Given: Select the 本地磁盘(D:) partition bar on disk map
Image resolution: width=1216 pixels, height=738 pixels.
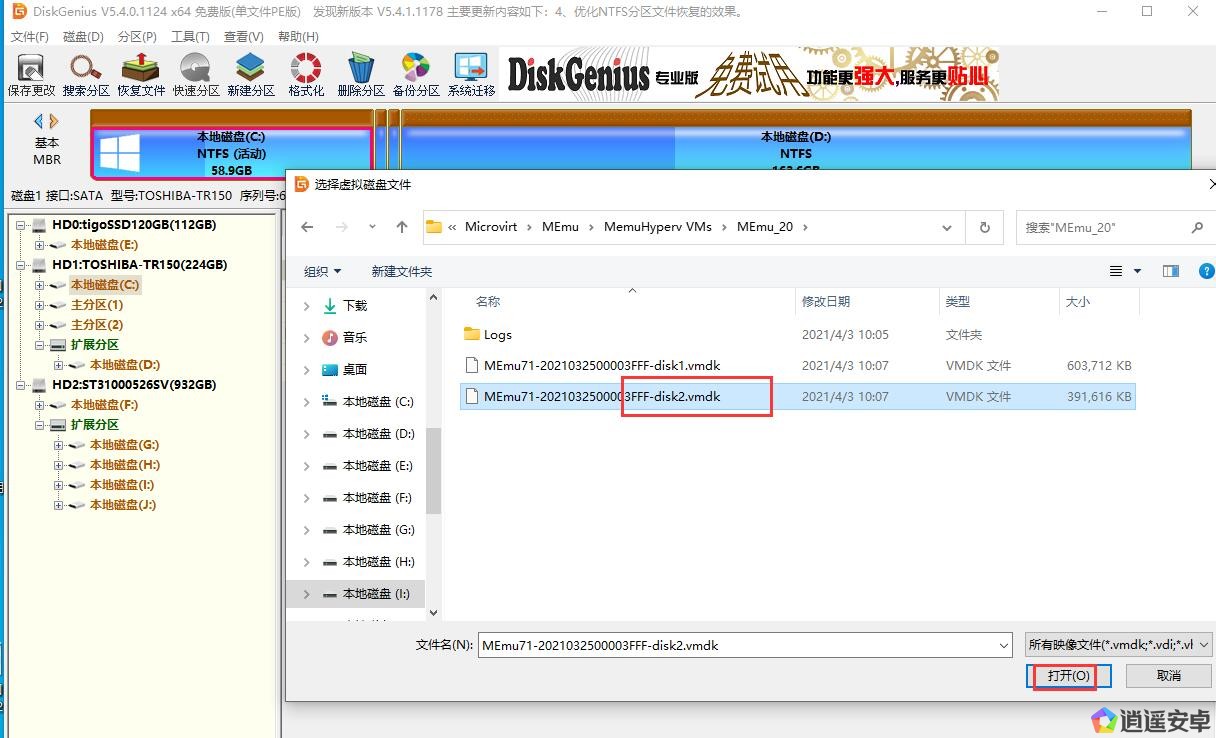Looking at the screenshot, I should [795, 152].
